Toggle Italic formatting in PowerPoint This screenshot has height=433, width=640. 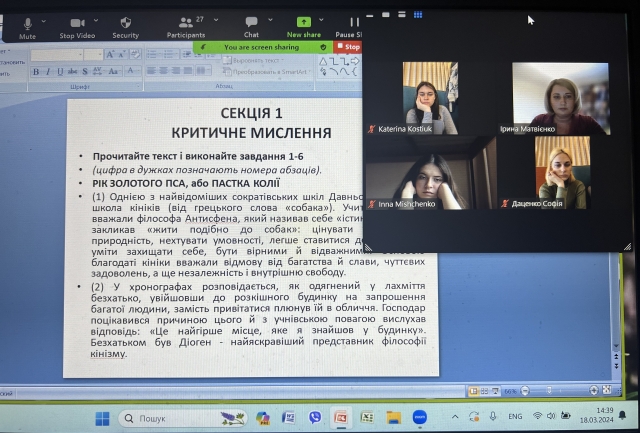point(48,72)
